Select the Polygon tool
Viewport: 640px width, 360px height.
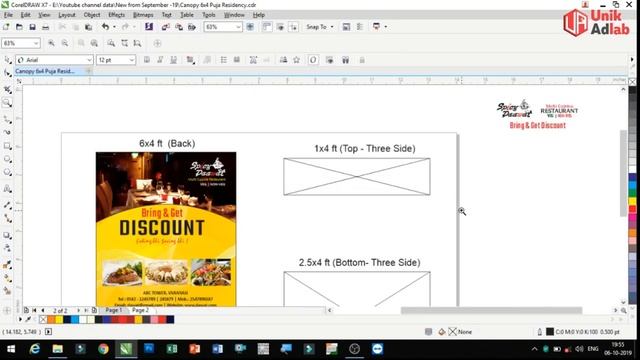[x=7, y=172]
